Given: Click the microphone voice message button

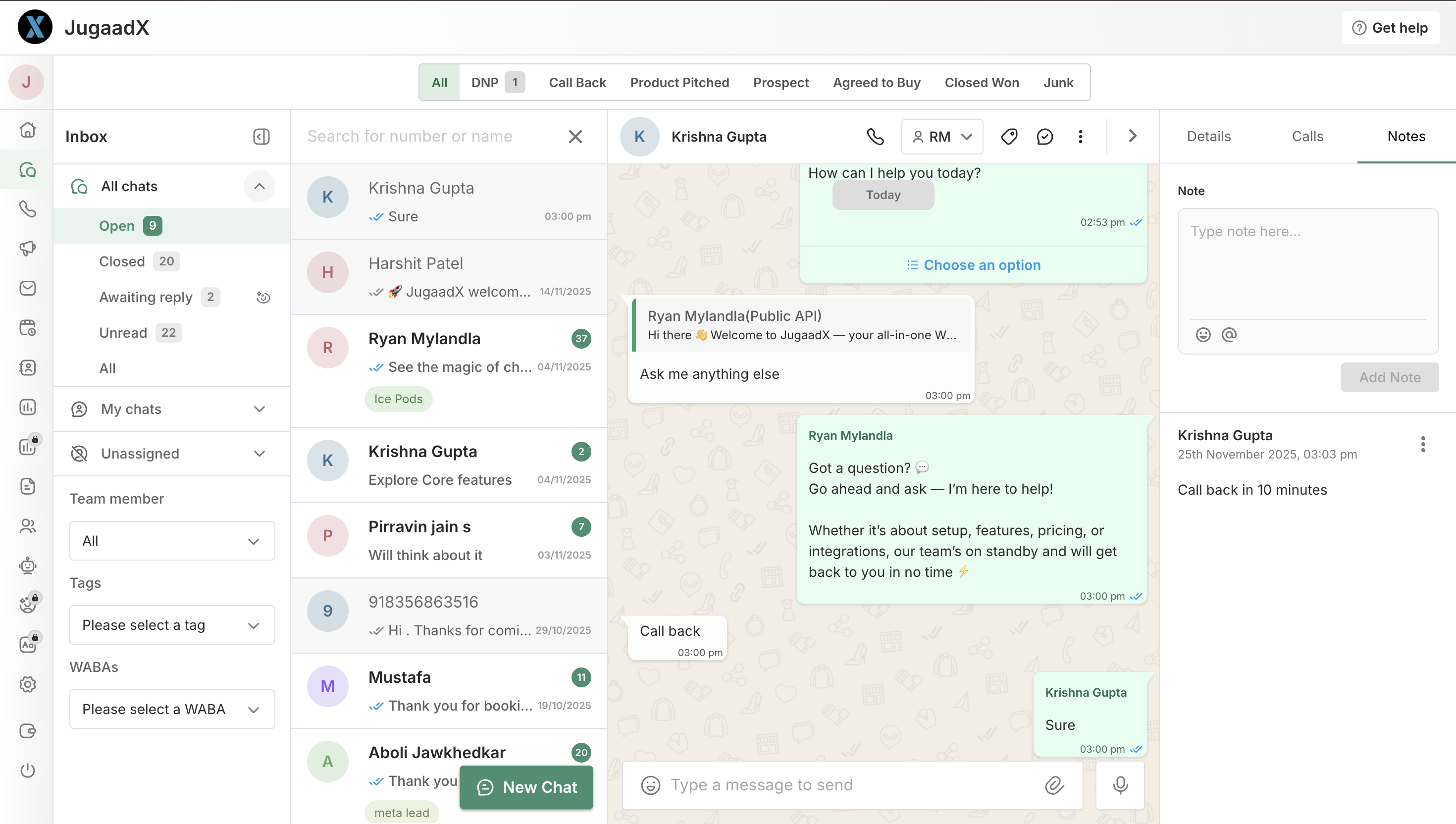Looking at the screenshot, I should 1120,785.
